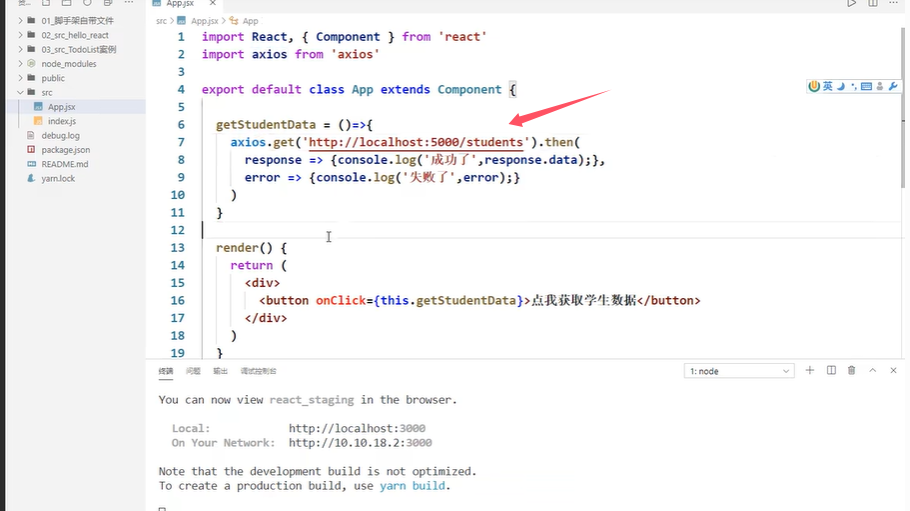
Task: Close the terminal panel
Action: click(893, 370)
